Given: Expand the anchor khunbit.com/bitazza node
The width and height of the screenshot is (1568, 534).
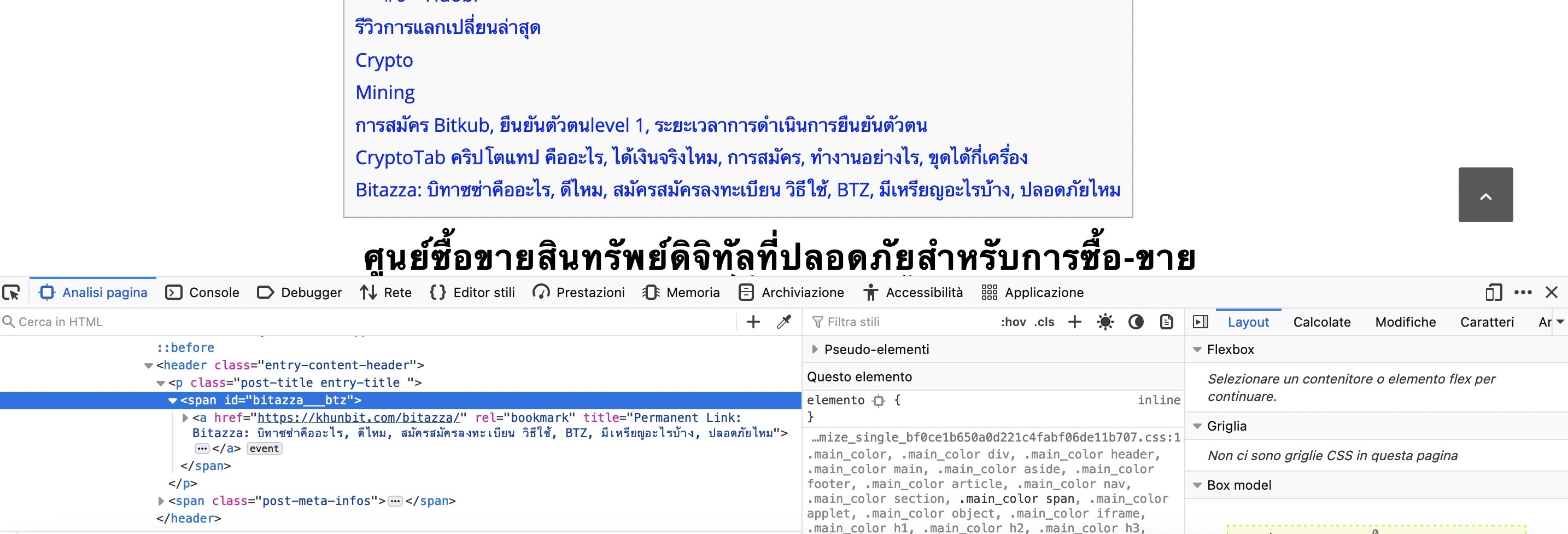Looking at the screenshot, I should [x=185, y=419].
